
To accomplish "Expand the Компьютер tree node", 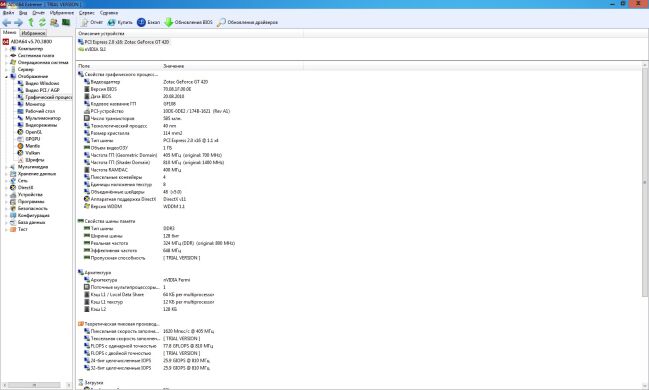I will point(6,48).
